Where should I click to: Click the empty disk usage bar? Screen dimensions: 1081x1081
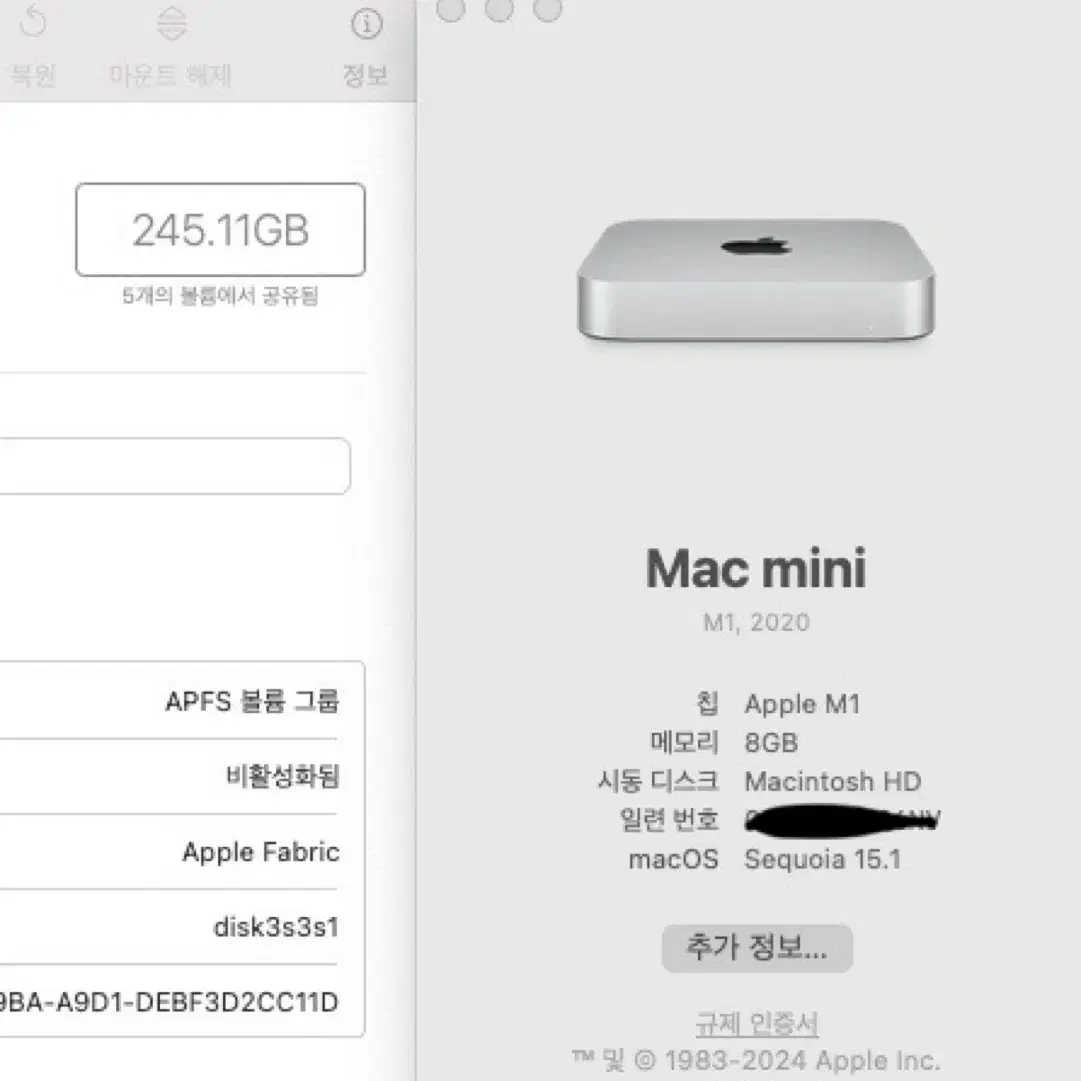point(175,466)
